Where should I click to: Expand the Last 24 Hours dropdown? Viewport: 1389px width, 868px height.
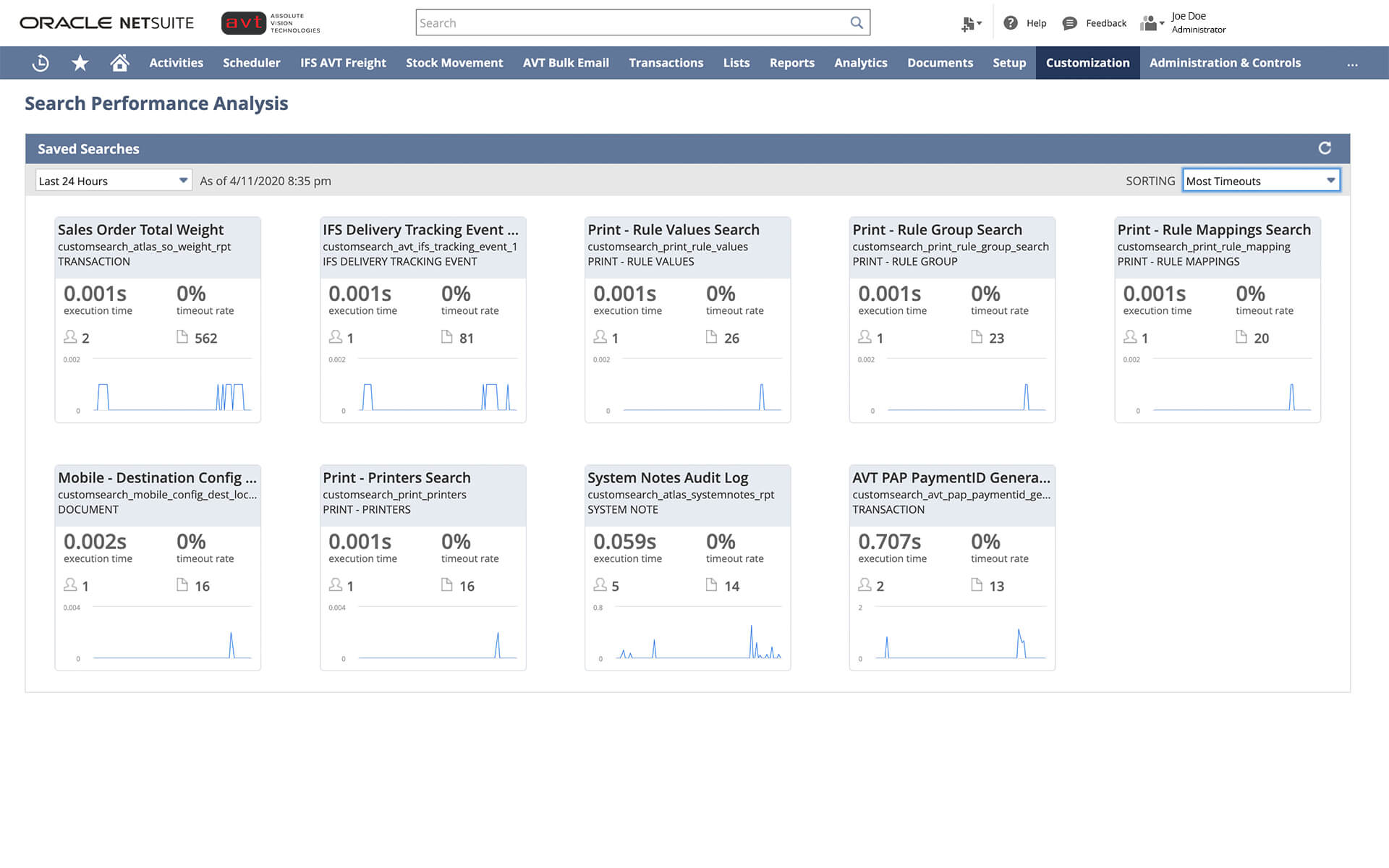pos(114,181)
